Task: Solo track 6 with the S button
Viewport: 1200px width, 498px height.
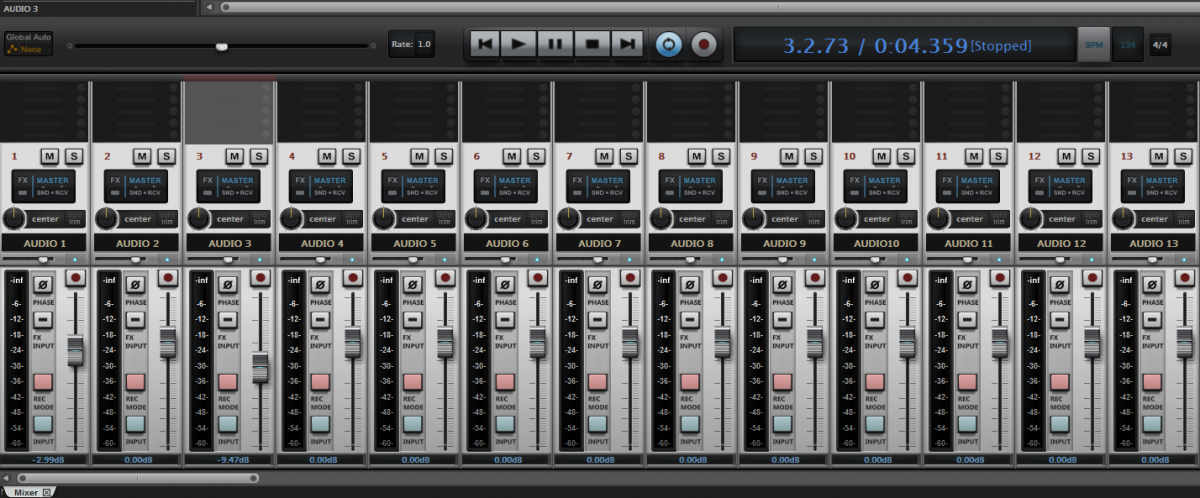Action: point(536,156)
